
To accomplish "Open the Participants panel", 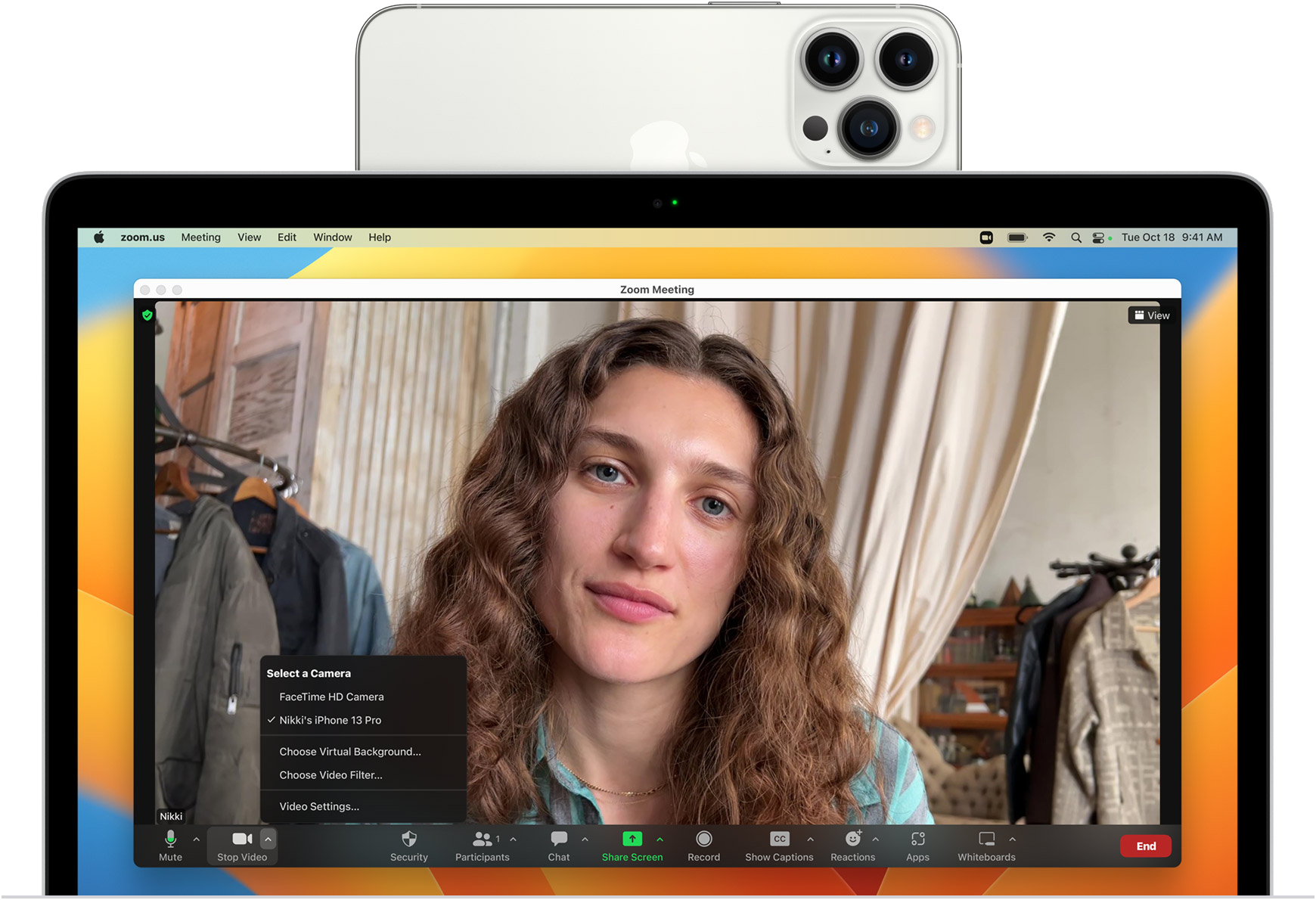I will [x=482, y=839].
